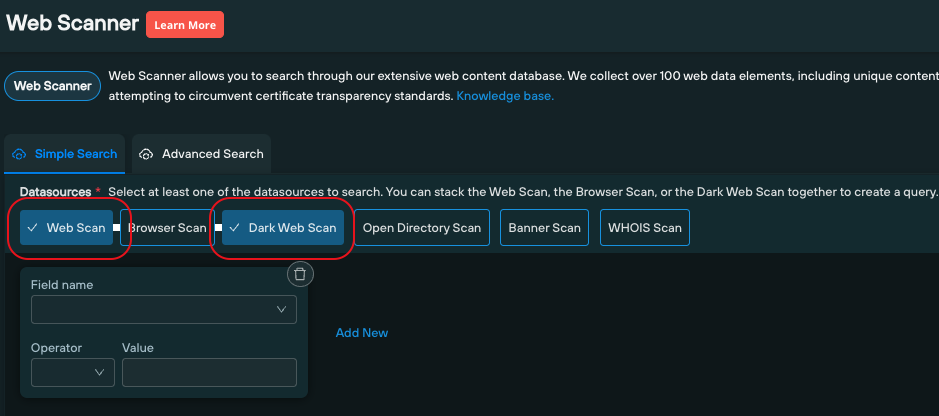This screenshot has width=939, height=416.
Task: Click the Web Scanner pill button
Action: click(x=53, y=86)
